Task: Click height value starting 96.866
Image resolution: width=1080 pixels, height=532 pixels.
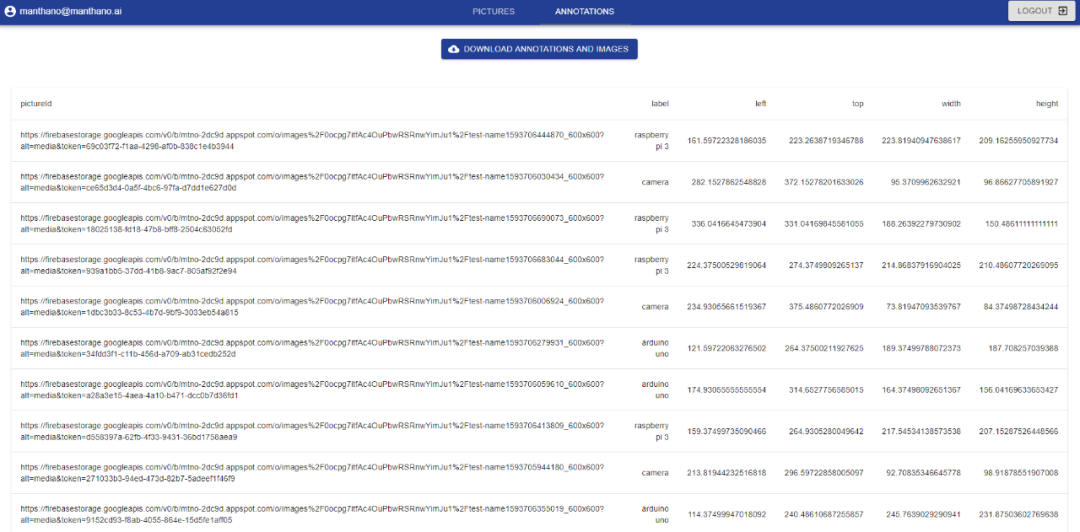Action: [x=1021, y=182]
